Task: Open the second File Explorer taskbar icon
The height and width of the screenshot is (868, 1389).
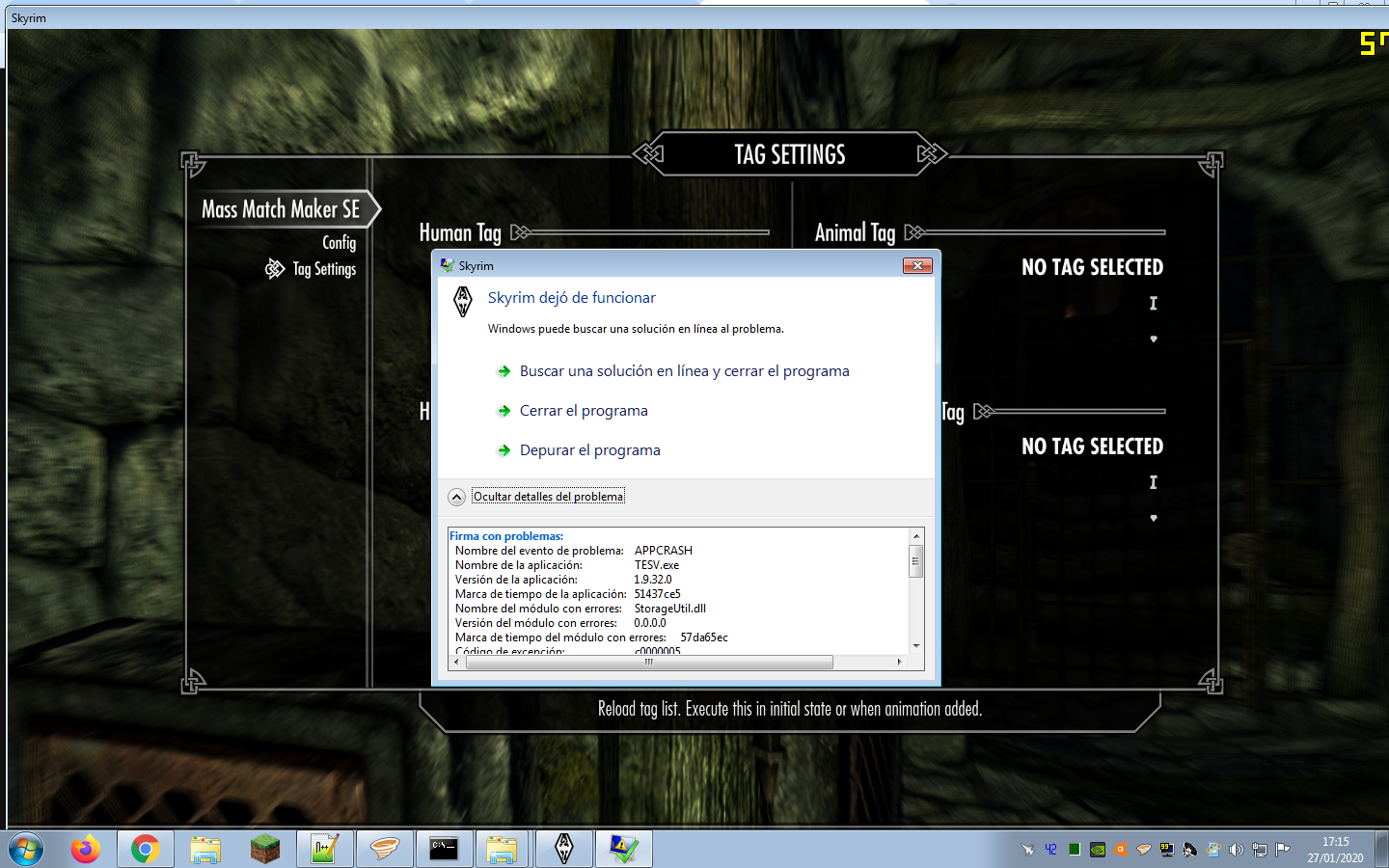Action: click(503, 850)
